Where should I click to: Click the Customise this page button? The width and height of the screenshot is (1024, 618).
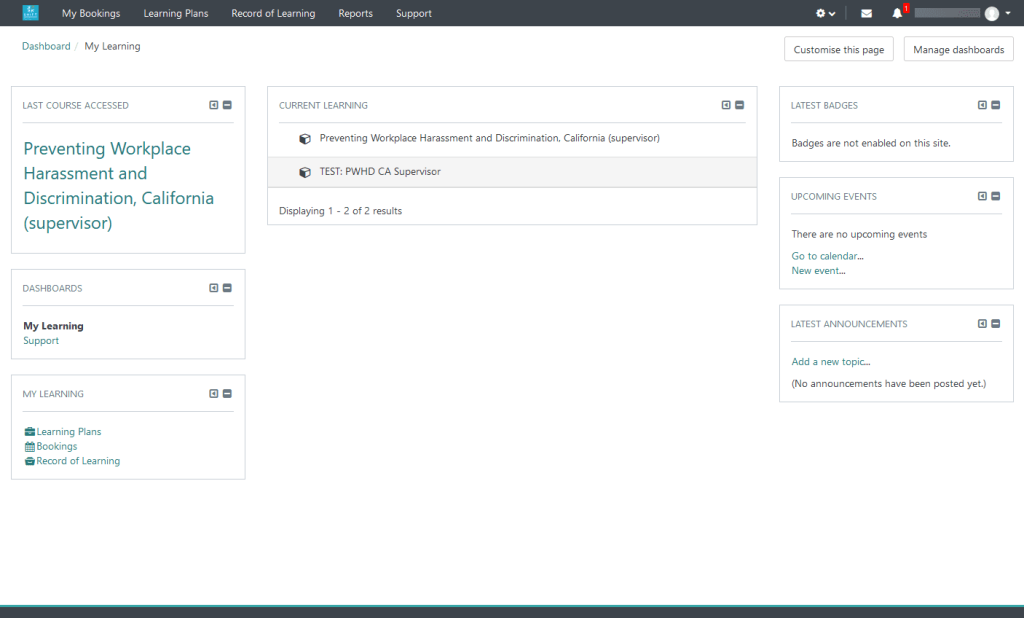click(x=838, y=49)
